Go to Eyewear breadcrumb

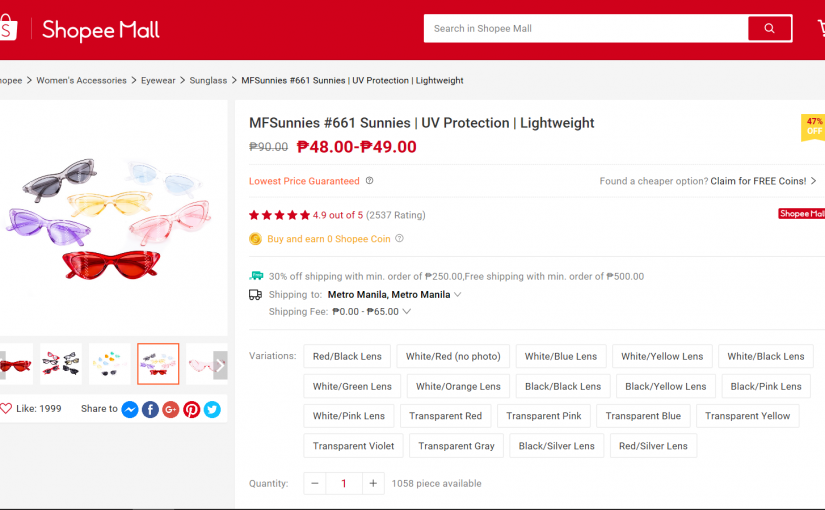coord(158,81)
